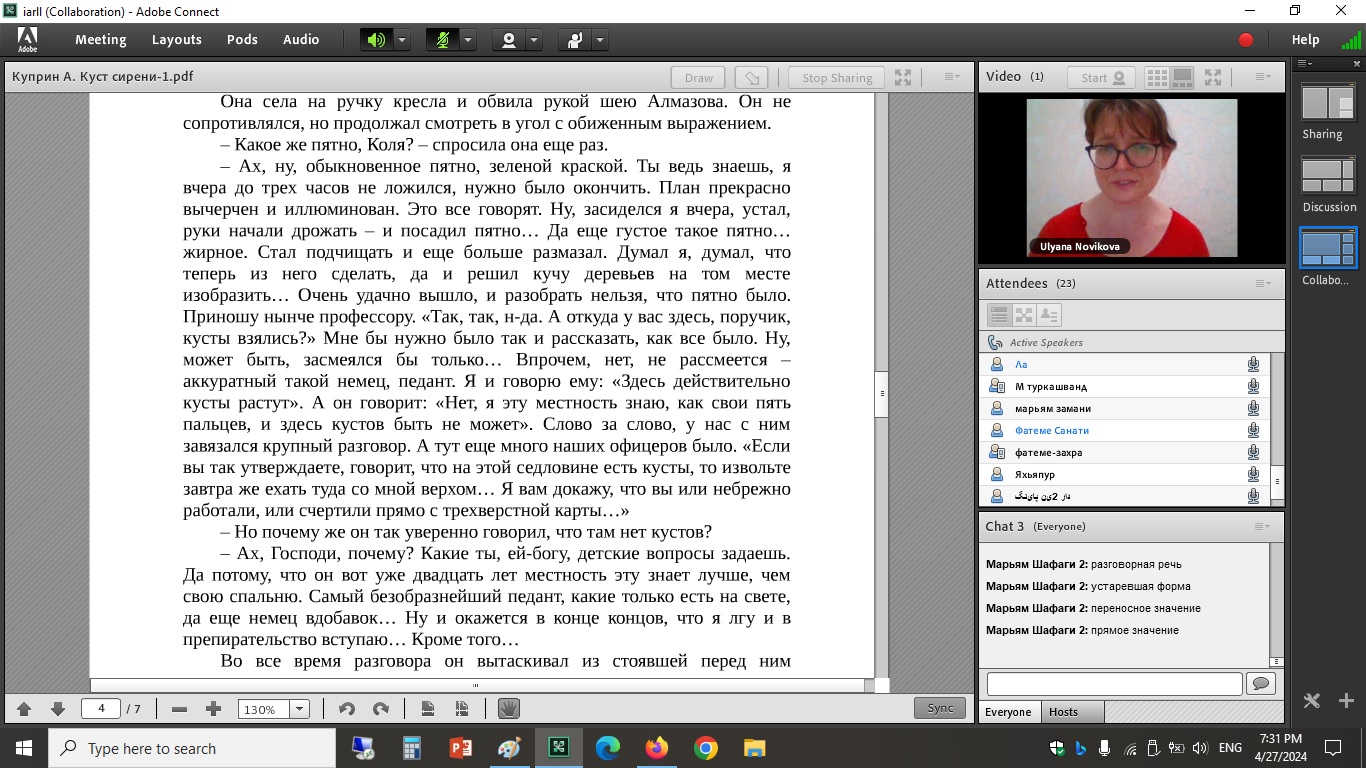1366x768 pixels.
Task: Mute the speaker icon
Action: (x=376, y=40)
